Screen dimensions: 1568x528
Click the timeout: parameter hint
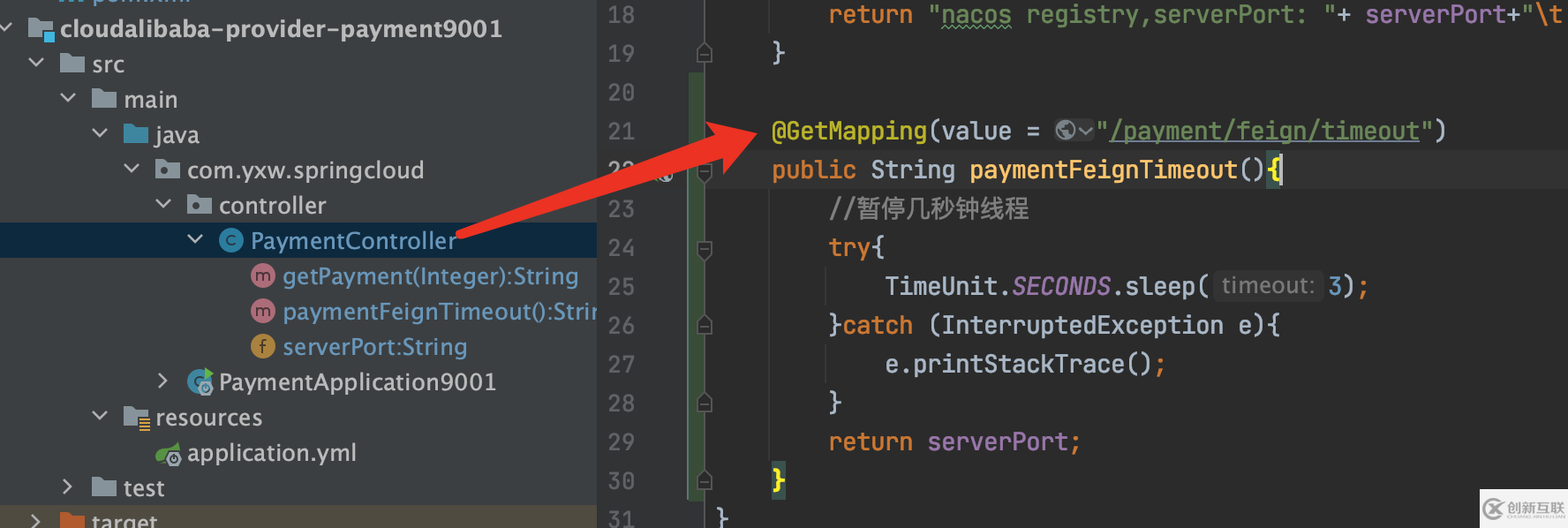click(1268, 286)
